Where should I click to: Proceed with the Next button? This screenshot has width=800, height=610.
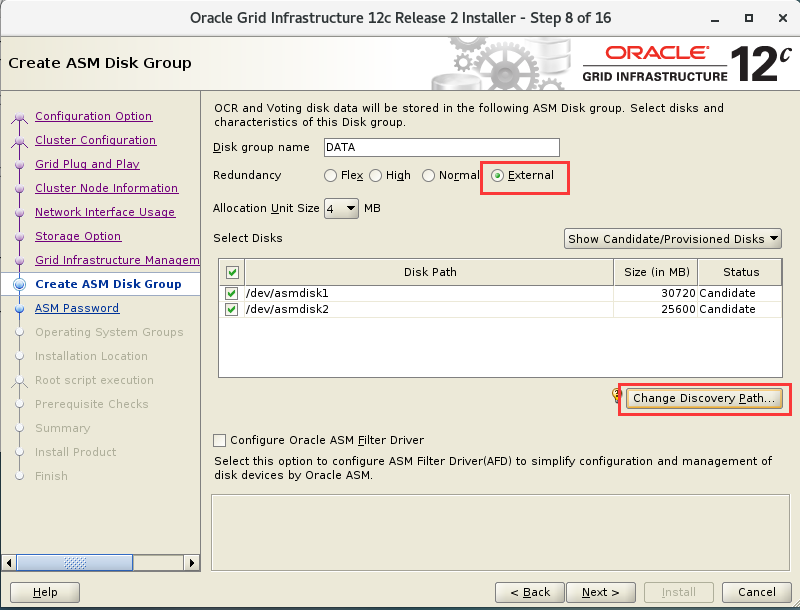click(x=601, y=592)
